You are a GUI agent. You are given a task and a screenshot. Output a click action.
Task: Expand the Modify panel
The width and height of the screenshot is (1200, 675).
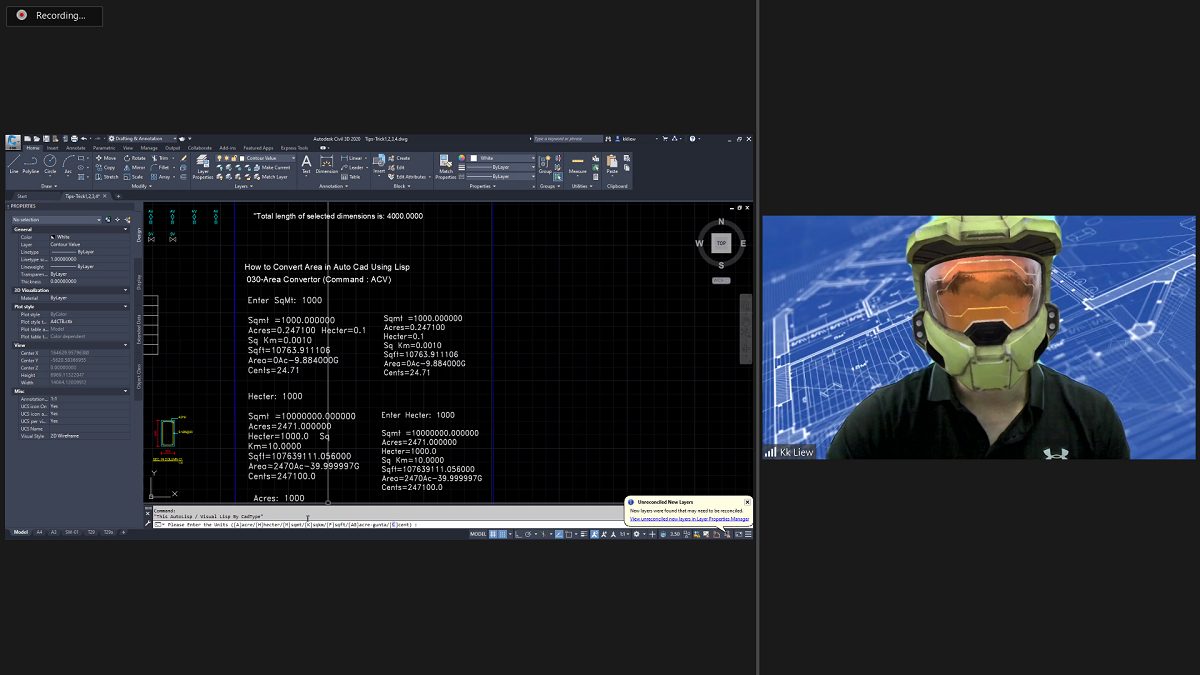[x=140, y=186]
